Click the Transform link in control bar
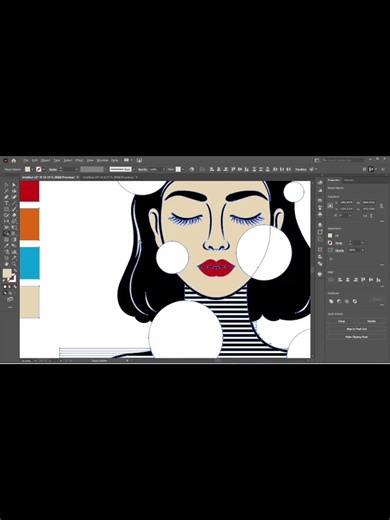 click(301, 169)
